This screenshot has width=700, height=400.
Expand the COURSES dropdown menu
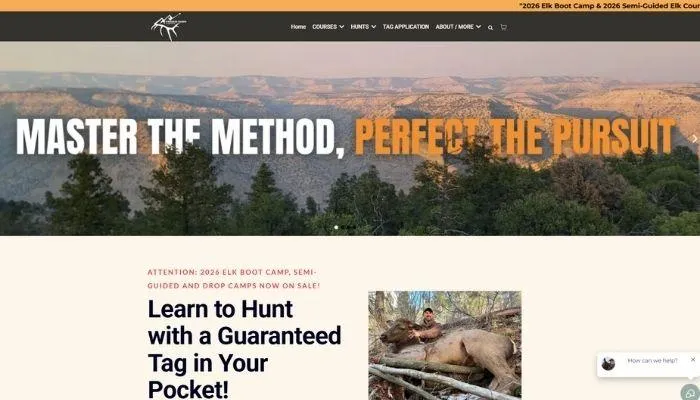pyautogui.click(x=328, y=27)
